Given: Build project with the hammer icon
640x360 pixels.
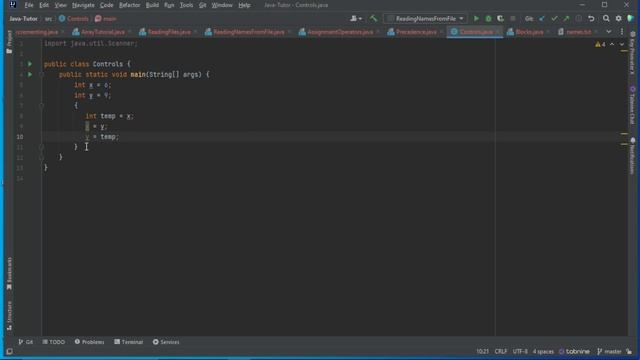Looking at the screenshot, I should pyautogui.click(x=373, y=18).
